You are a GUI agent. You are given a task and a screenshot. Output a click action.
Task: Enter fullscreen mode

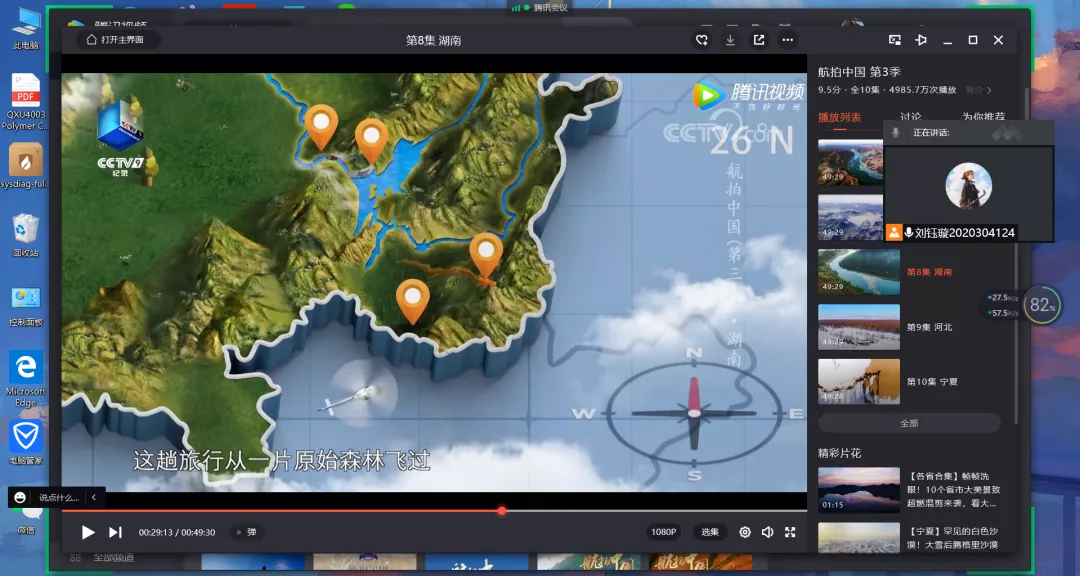(790, 532)
